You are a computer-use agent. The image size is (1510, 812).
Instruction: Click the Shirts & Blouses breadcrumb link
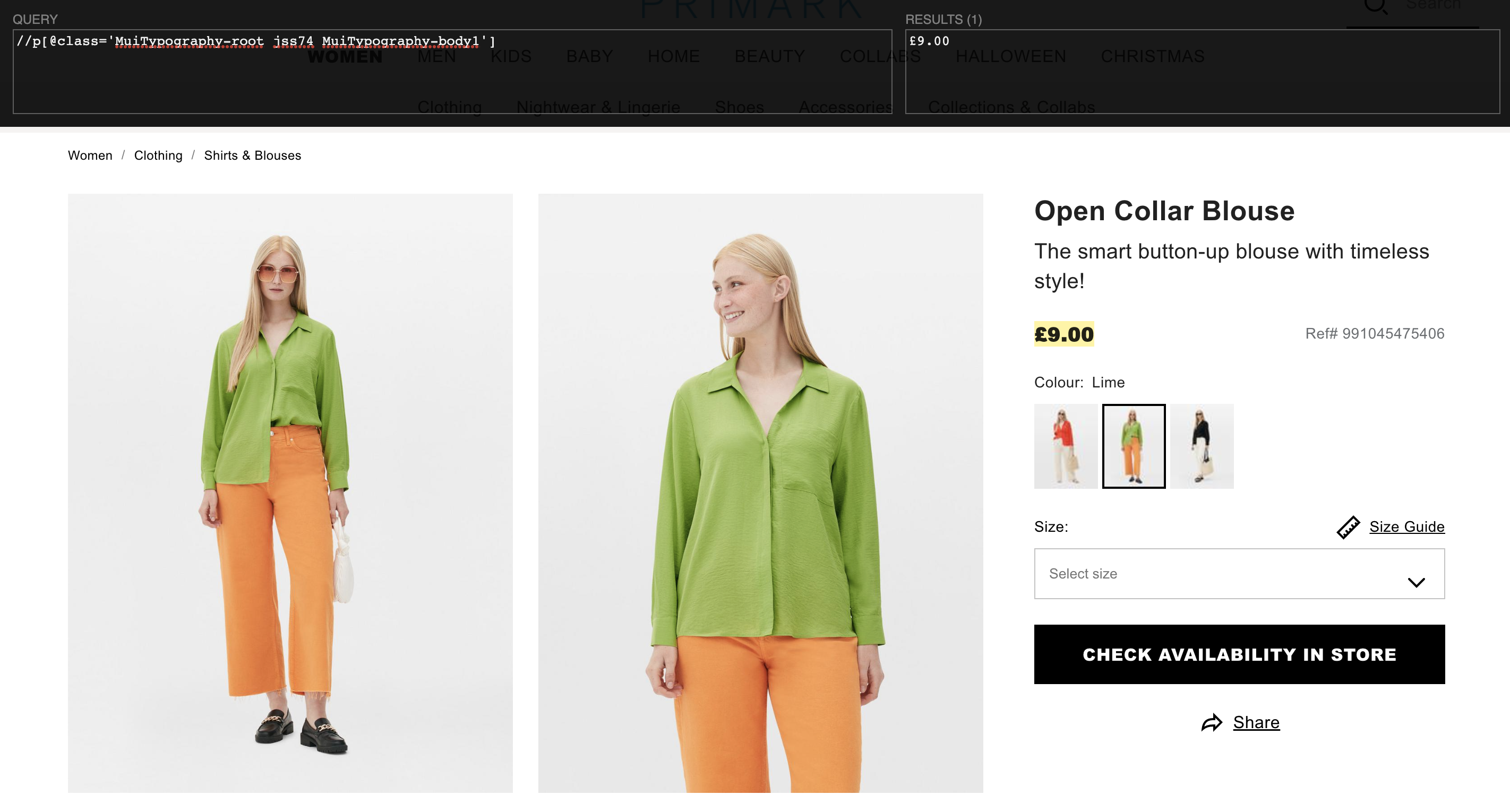(253, 155)
